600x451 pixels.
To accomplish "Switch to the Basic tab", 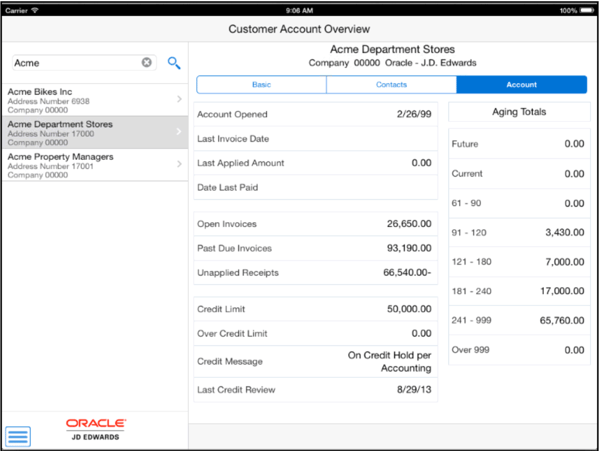I will tap(261, 85).
